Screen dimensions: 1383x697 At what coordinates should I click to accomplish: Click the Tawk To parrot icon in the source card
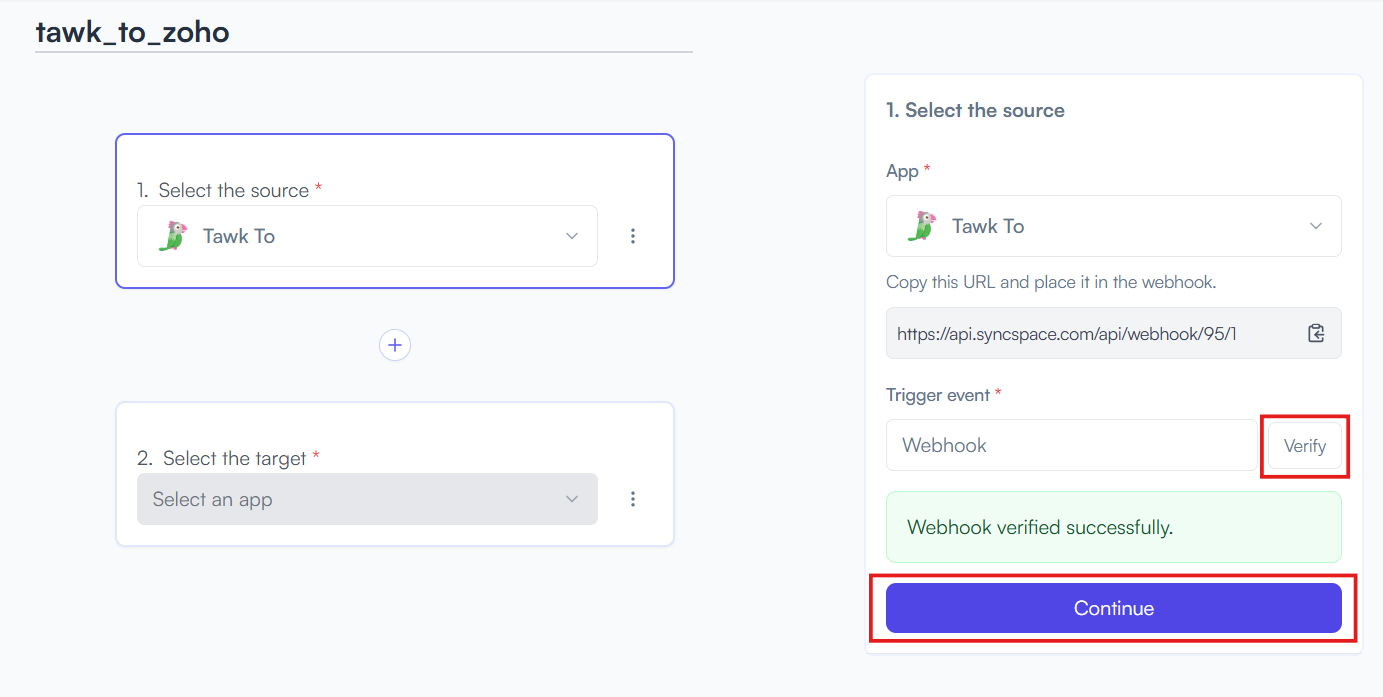(x=174, y=236)
